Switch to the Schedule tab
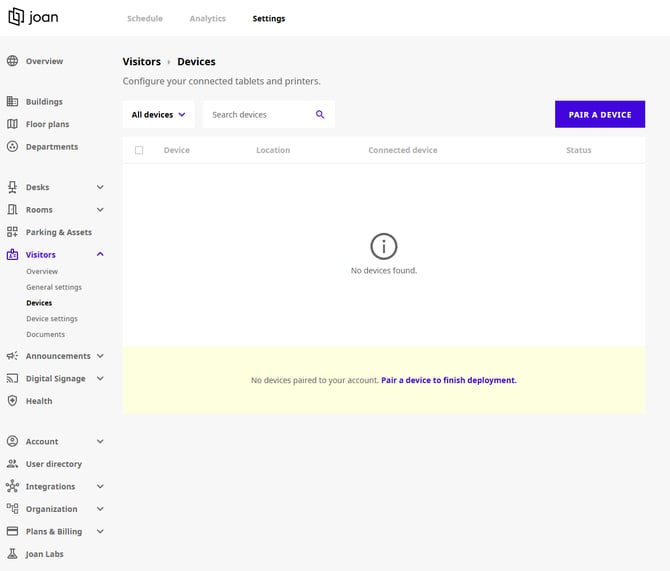Image resolution: width=670 pixels, height=571 pixels. (x=145, y=19)
